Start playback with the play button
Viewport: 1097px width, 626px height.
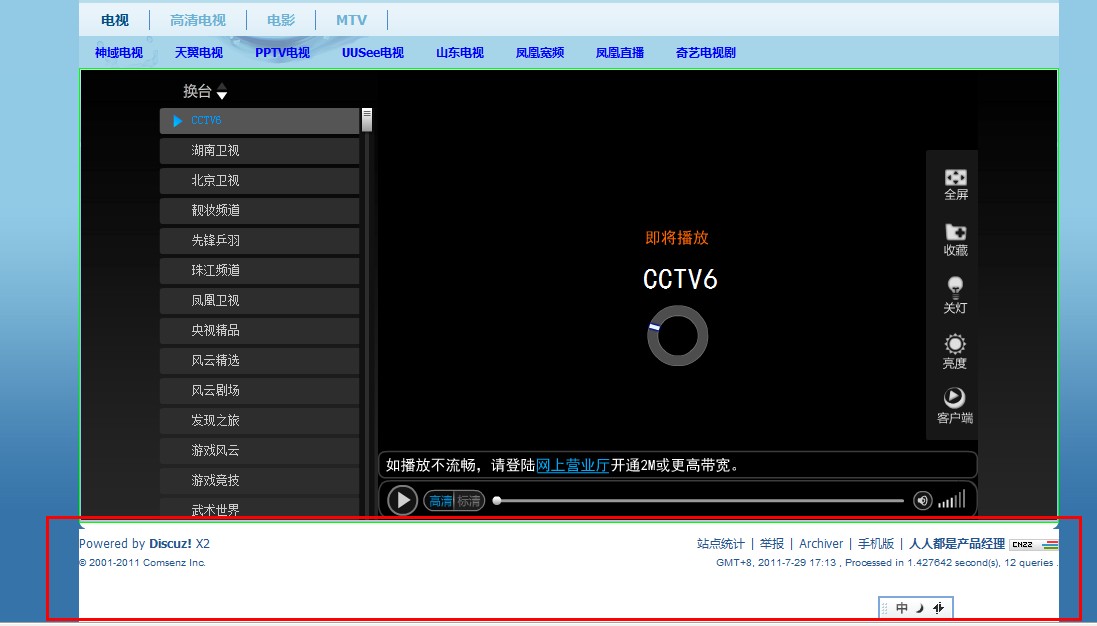[402, 500]
